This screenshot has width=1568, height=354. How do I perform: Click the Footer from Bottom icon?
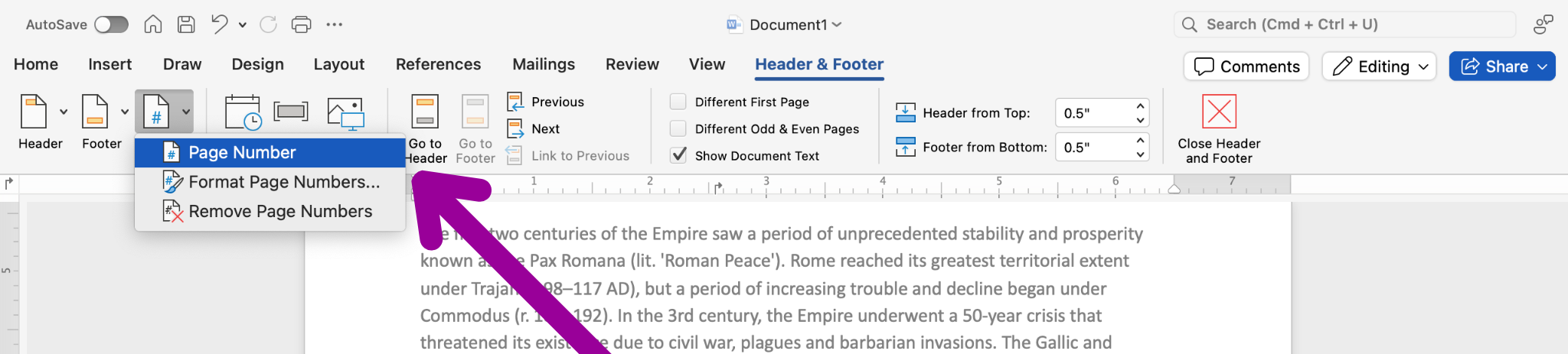point(905,147)
